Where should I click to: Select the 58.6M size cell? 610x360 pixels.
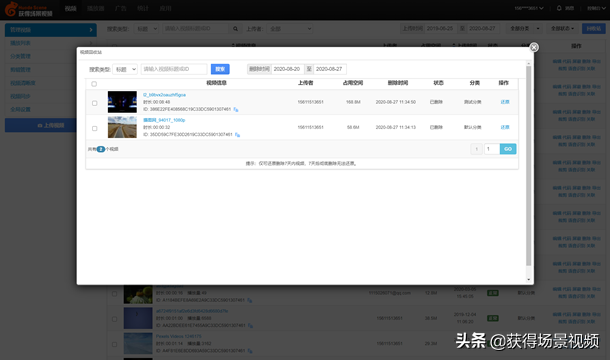coord(353,127)
